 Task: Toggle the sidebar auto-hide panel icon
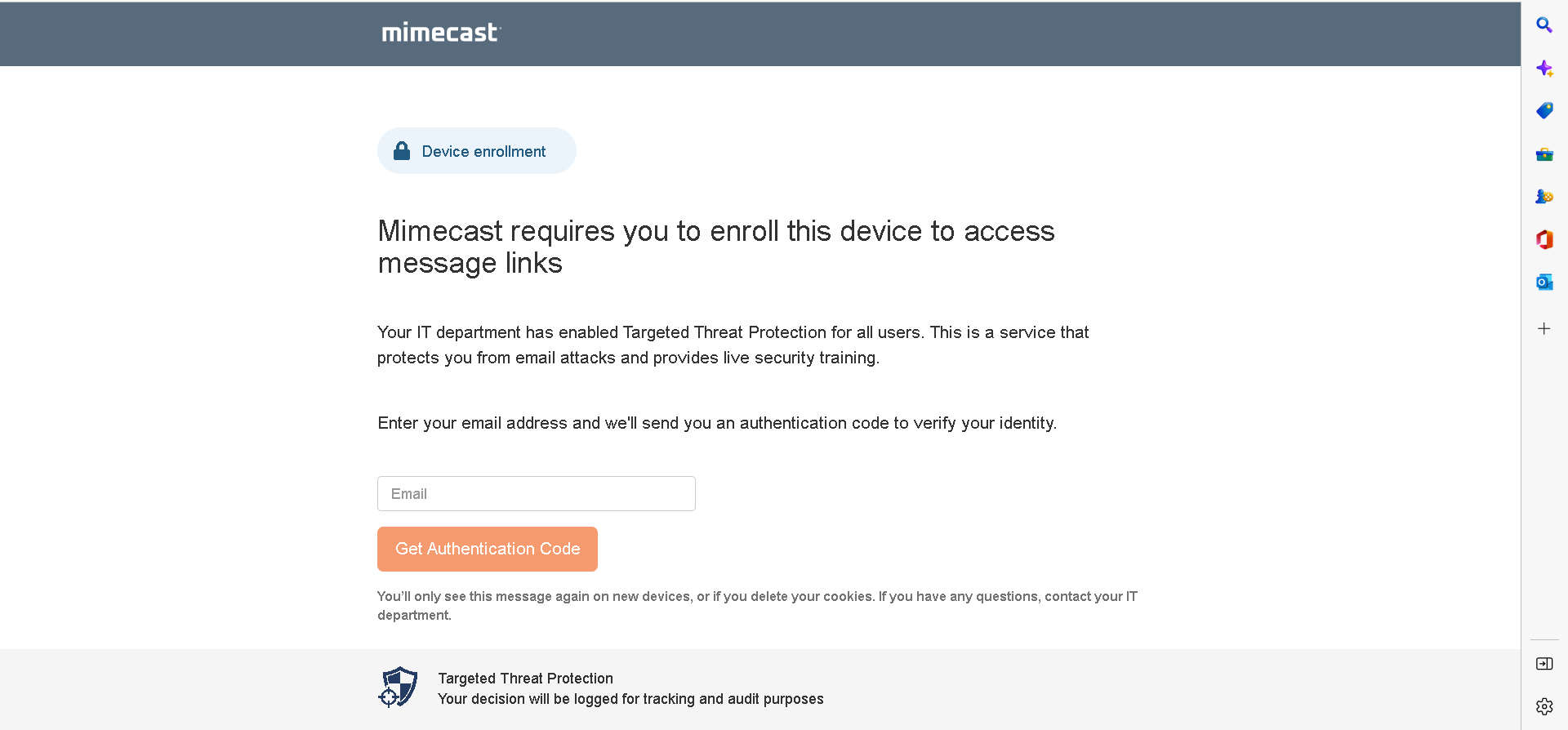[x=1543, y=664]
